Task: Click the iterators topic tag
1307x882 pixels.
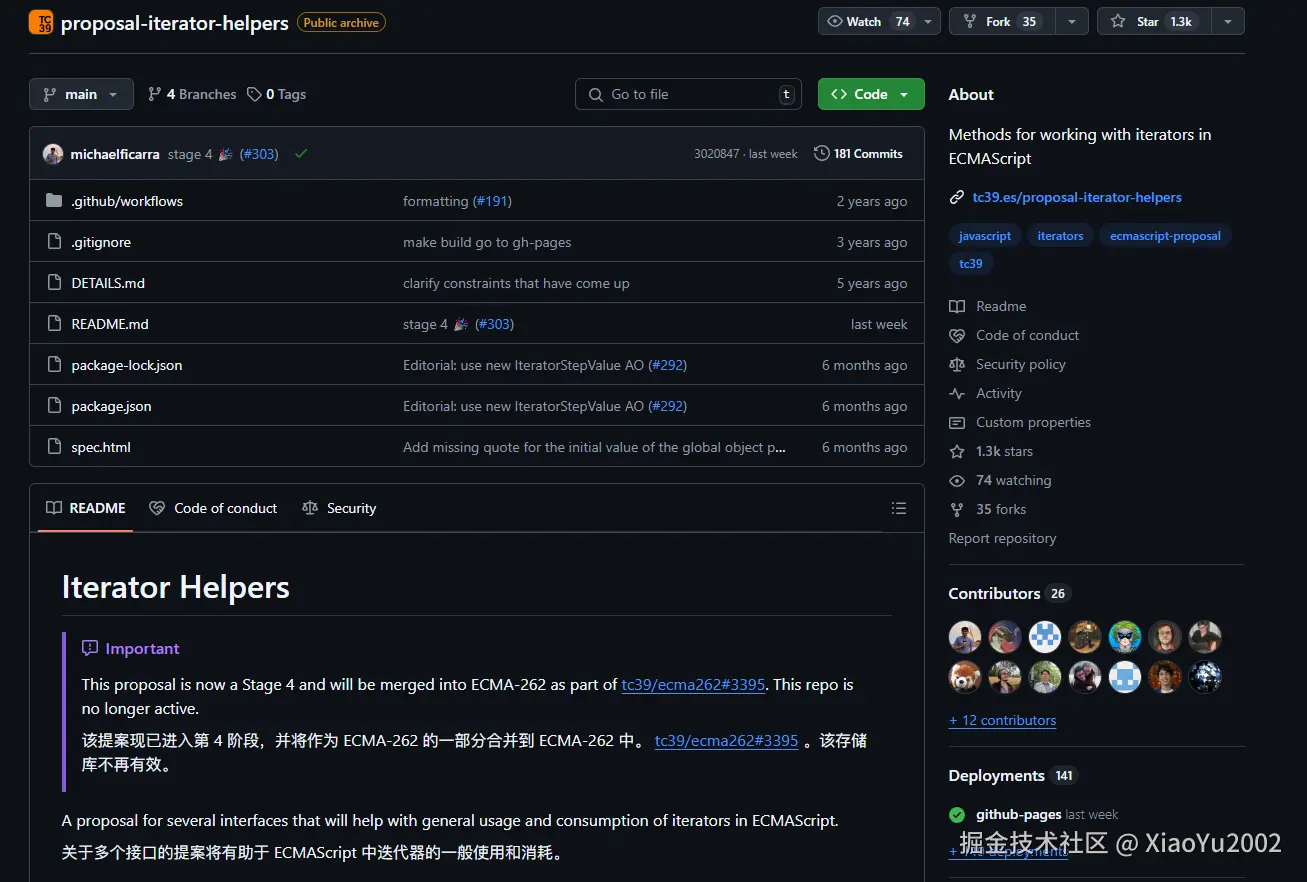Action: (1060, 236)
